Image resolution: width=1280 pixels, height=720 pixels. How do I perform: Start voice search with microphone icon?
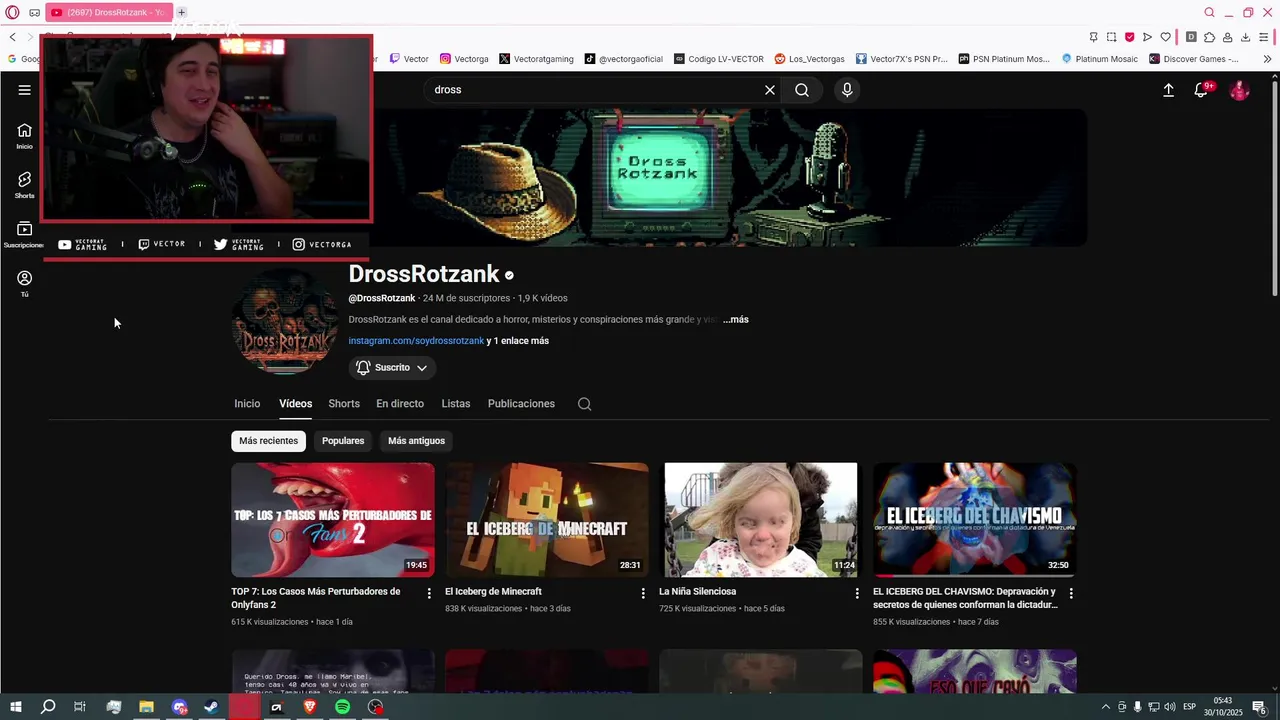coord(847,90)
